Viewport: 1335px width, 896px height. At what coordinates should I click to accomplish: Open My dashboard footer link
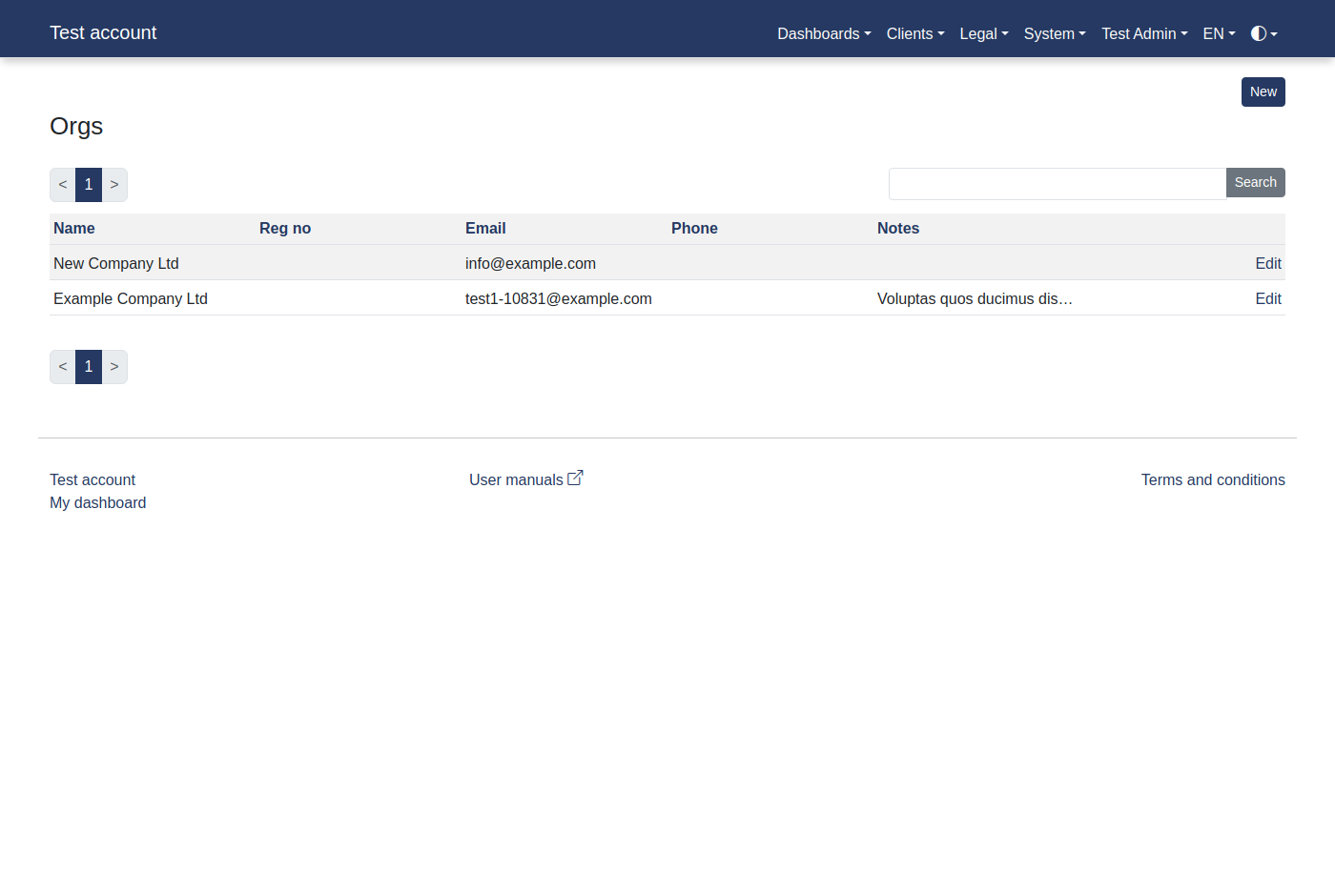(98, 502)
